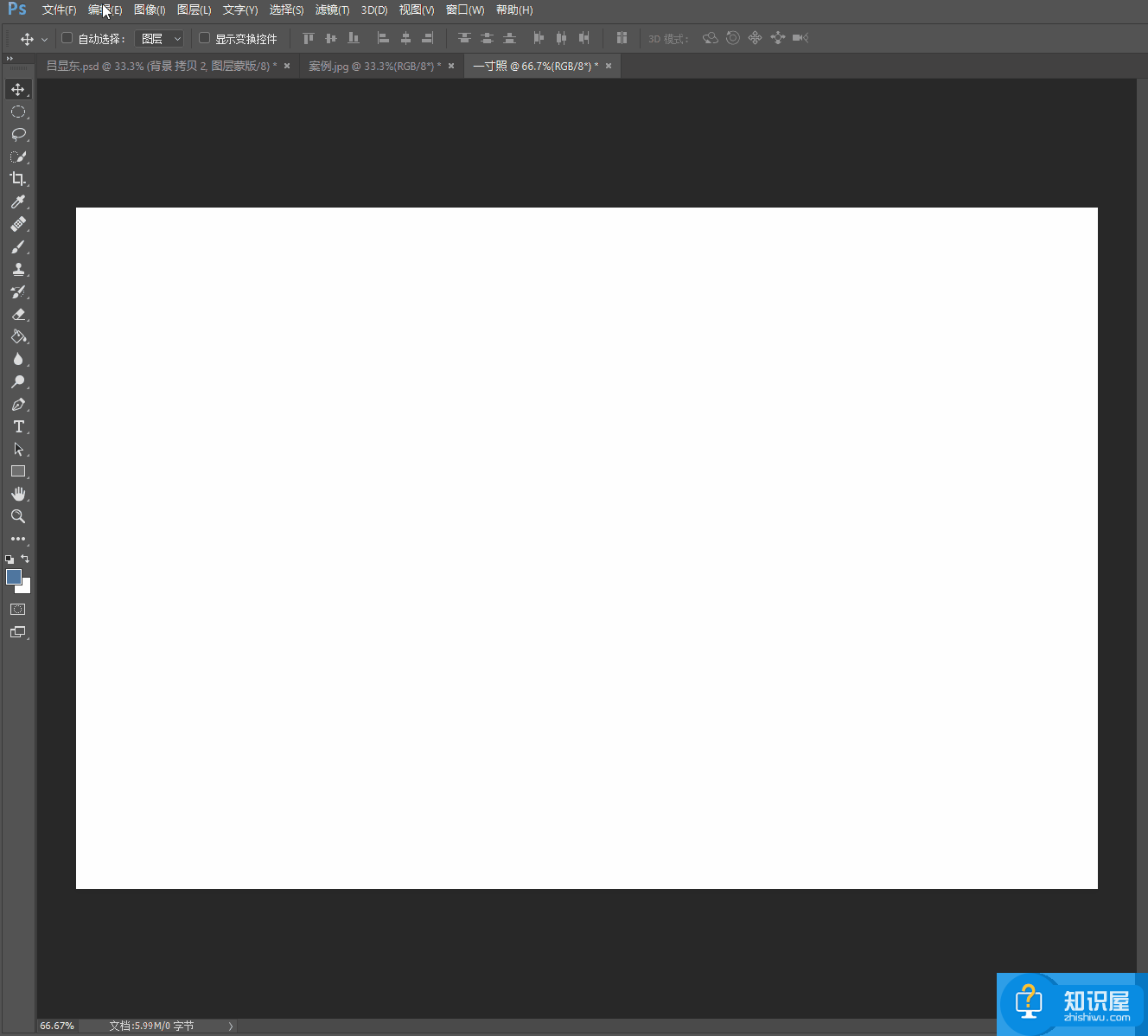This screenshot has height=1036, width=1148.
Task: Click the white canvas of 一寸照
Action: click(587, 548)
